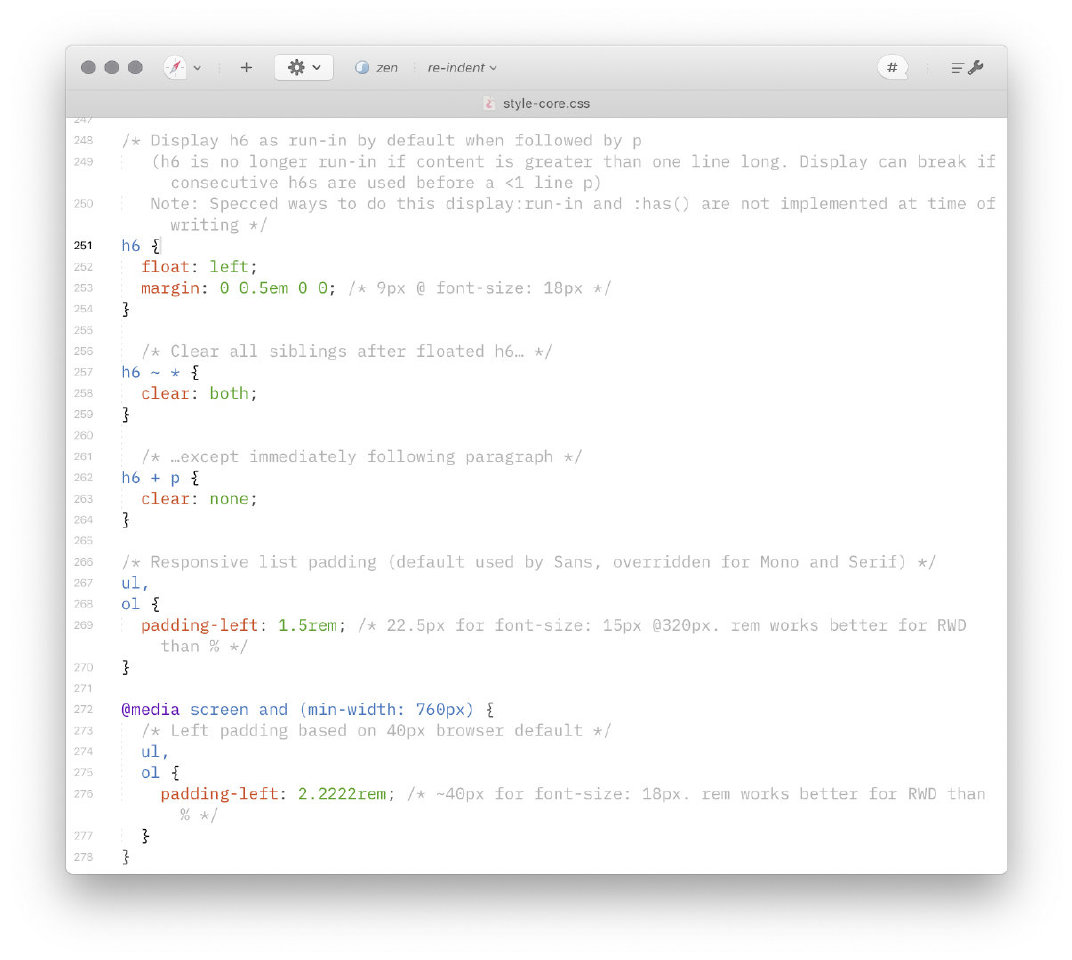1072x960 pixels.
Task: Click the plus button in the toolbar
Action: pos(246,68)
